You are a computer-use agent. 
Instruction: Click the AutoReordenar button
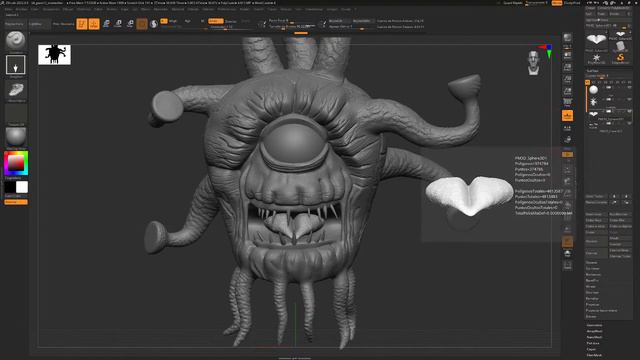pyautogui.click(x=620, y=214)
